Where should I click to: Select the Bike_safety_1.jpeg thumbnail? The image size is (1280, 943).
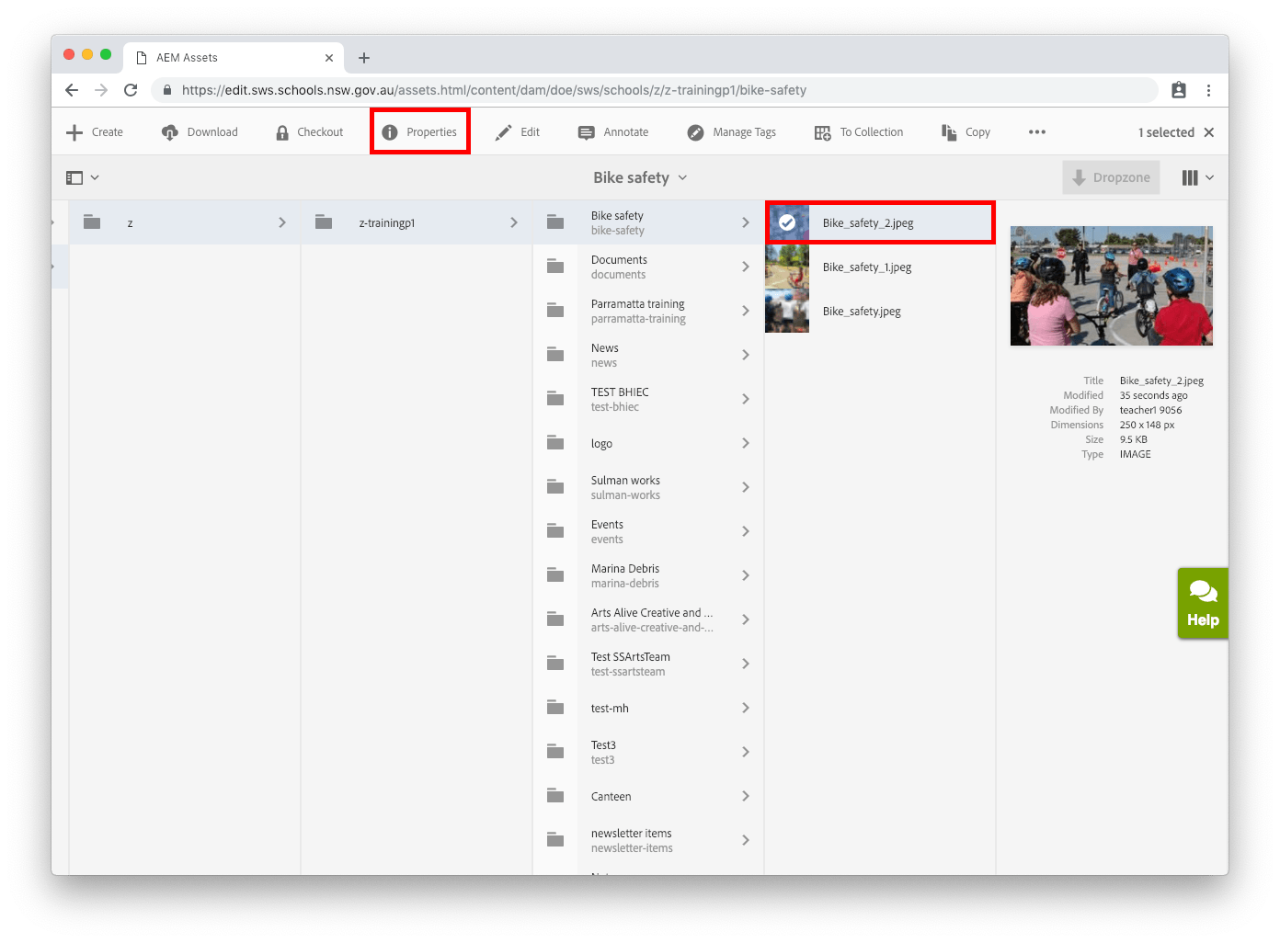pos(787,267)
